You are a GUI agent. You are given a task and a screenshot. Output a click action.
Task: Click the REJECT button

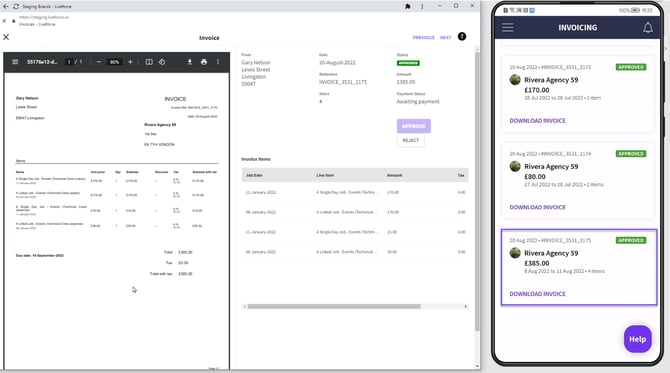pyautogui.click(x=411, y=140)
